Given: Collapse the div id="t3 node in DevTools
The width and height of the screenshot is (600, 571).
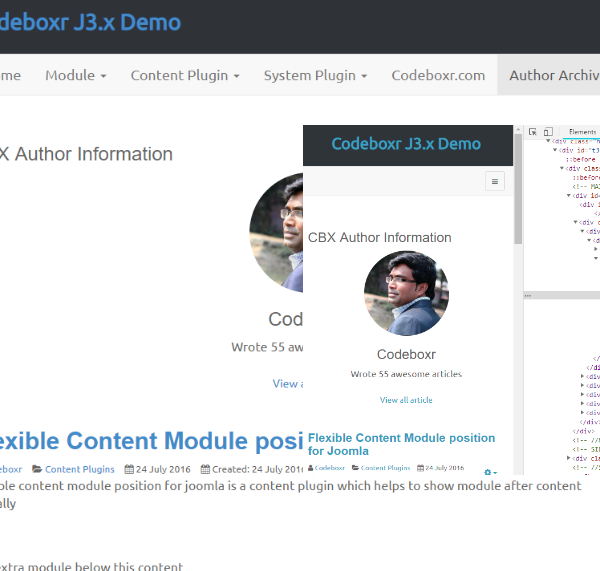Looking at the screenshot, I should (x=555, y=150).
